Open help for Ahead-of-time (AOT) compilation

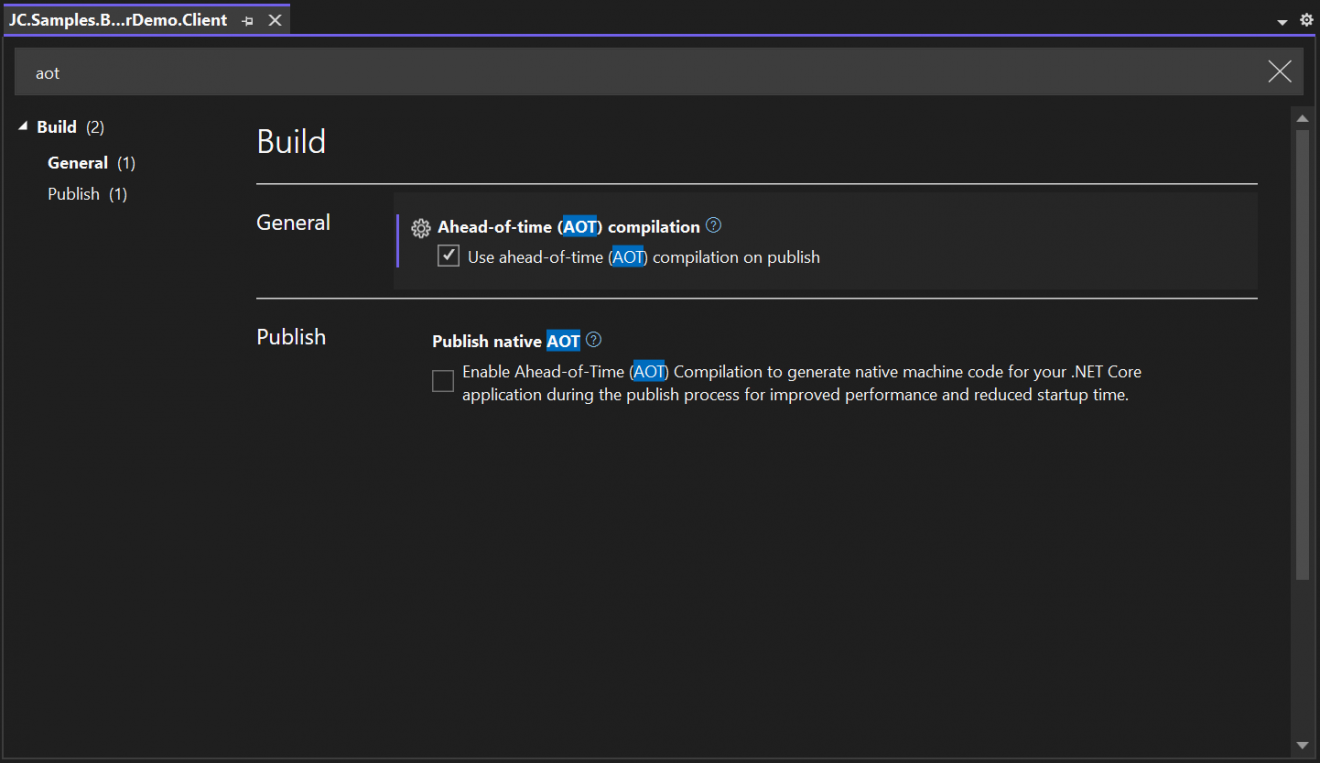(713, 226)
